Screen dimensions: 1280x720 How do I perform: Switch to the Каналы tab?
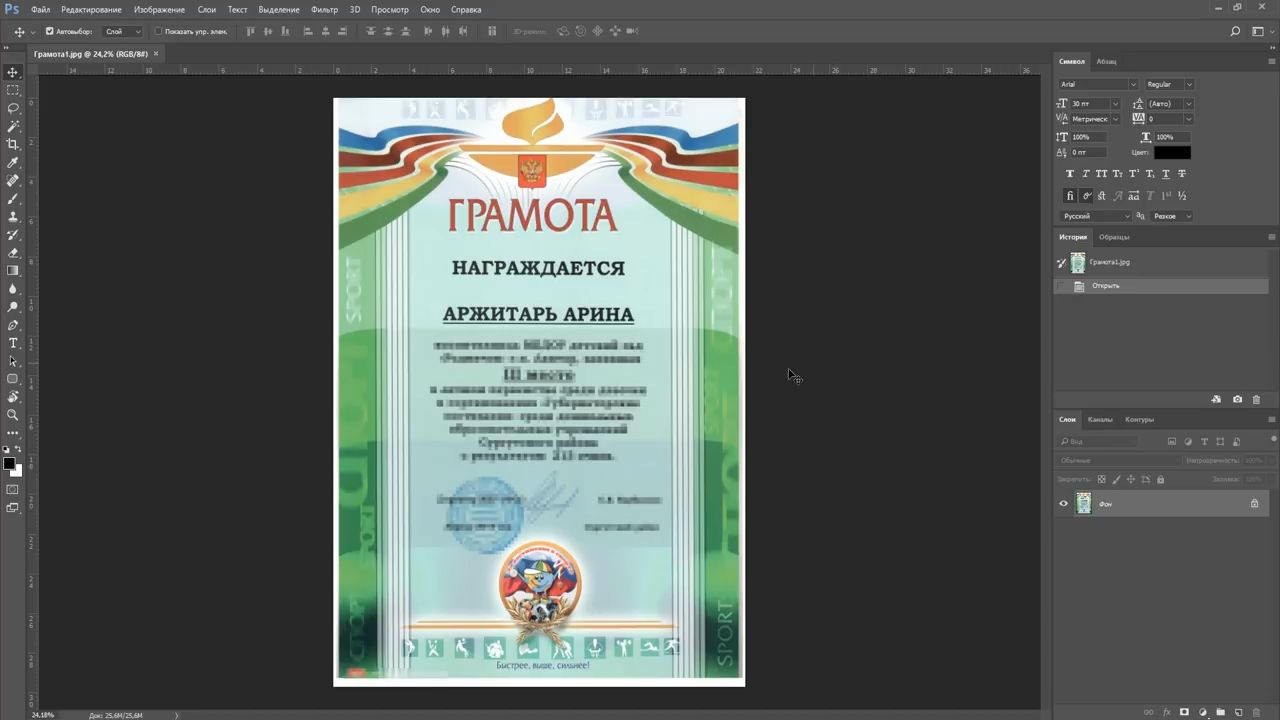click(x=1100, y=419)
